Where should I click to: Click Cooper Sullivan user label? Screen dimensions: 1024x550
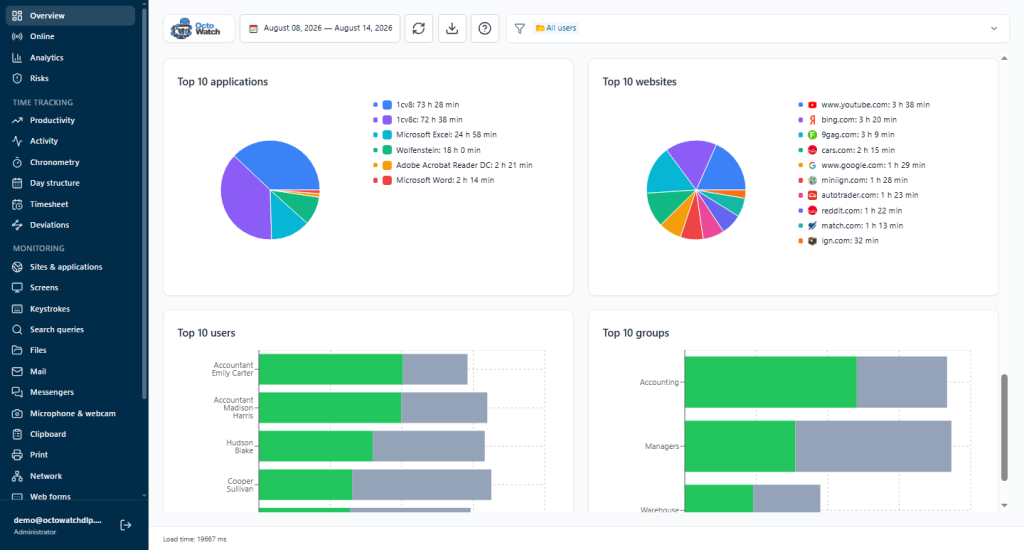240,485
